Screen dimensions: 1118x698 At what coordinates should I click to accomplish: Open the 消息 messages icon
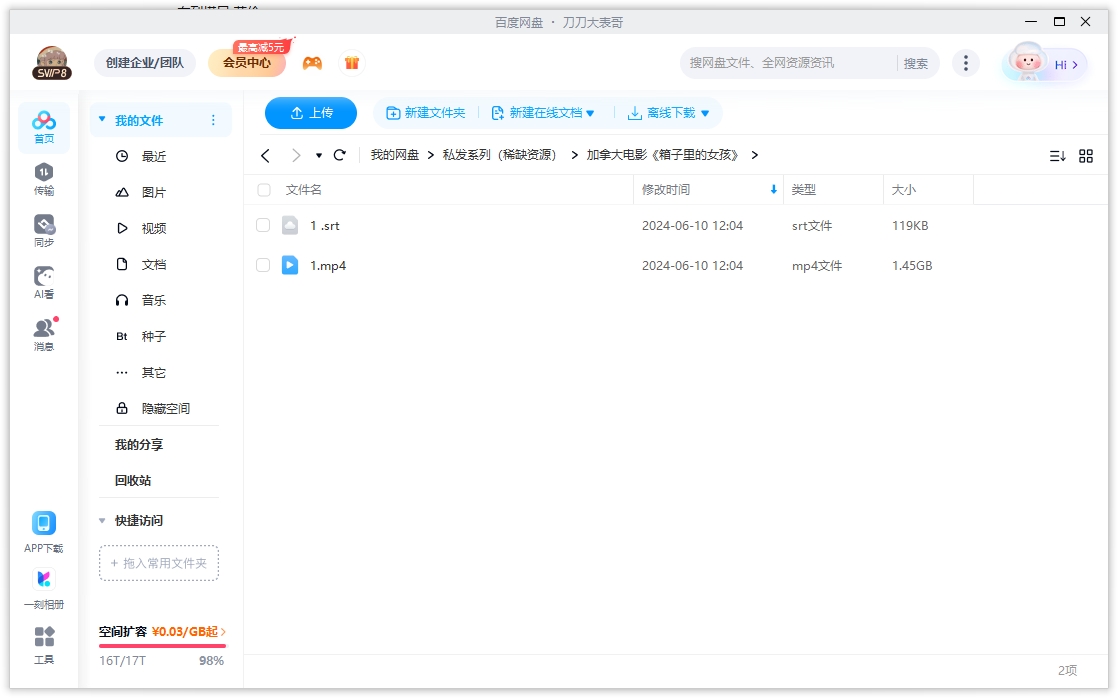(x=44, y=330)
